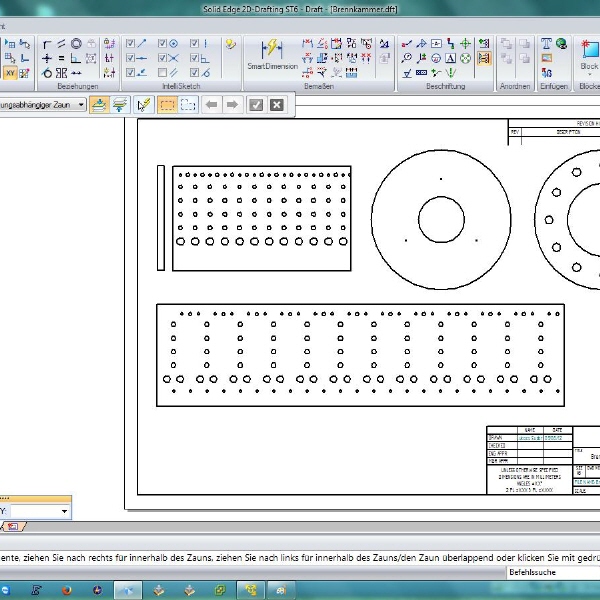Select the bottom-up layer selection icon
Screen dimensions: 600x600
click(x=119, y=104)
